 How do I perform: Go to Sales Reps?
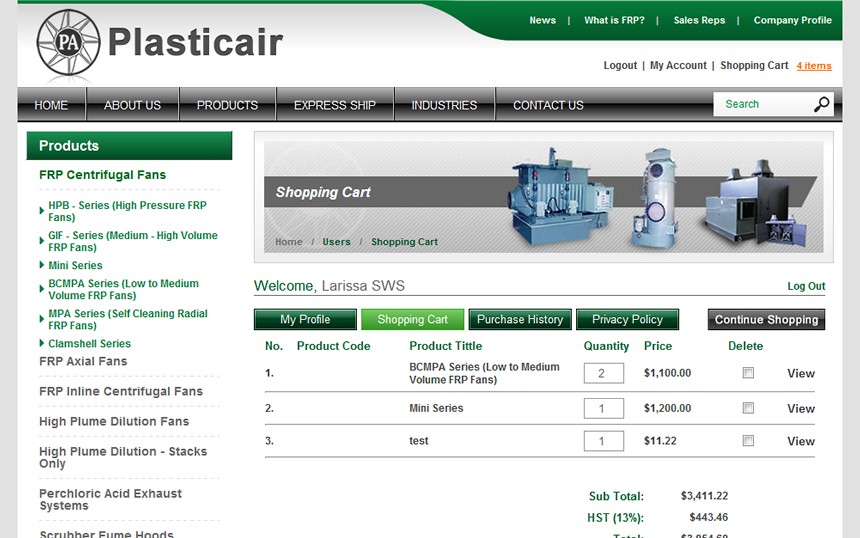tap(699, 20)
